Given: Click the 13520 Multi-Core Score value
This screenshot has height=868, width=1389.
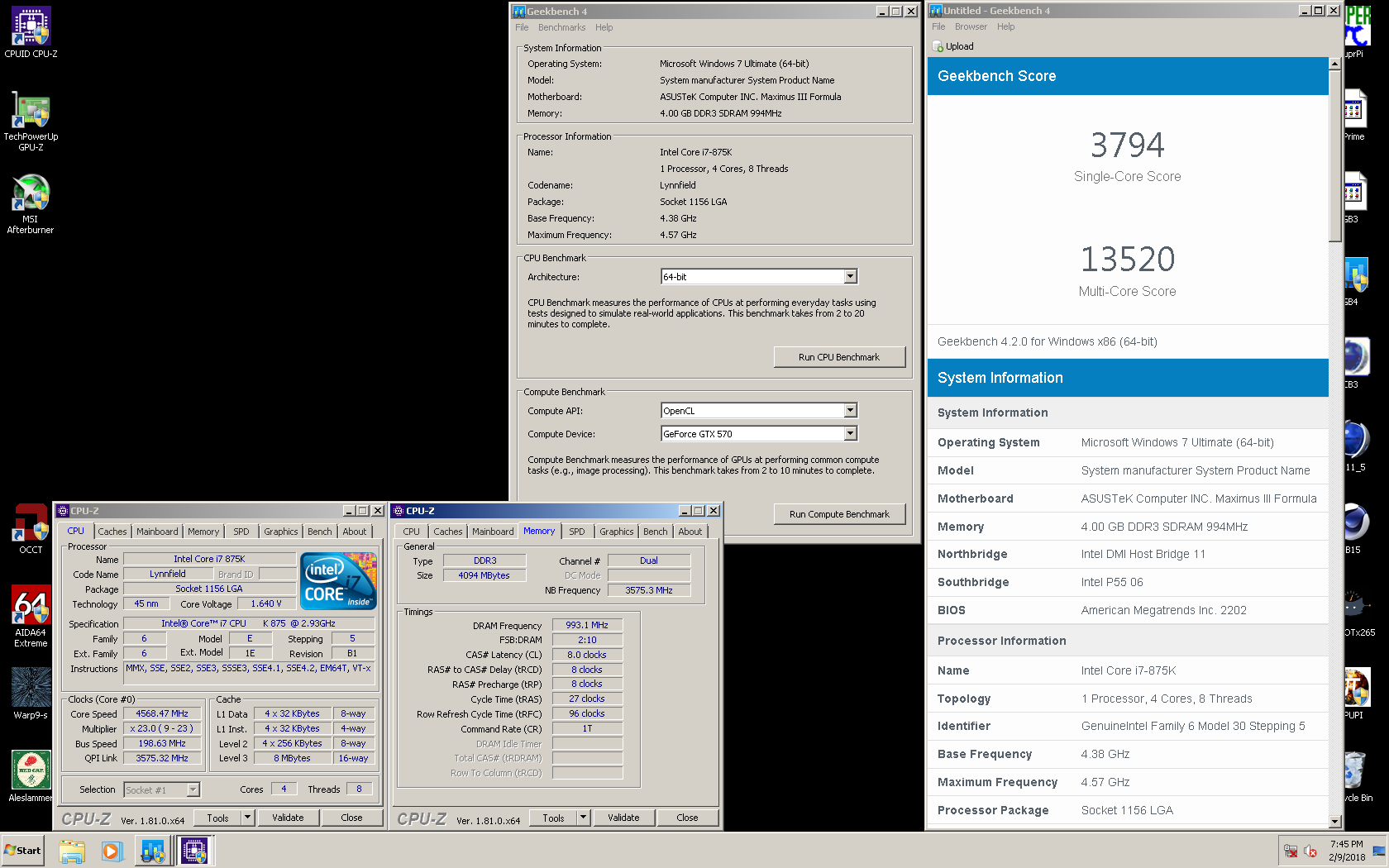Looking at the screenshot, I should [x=1128, y=260].
